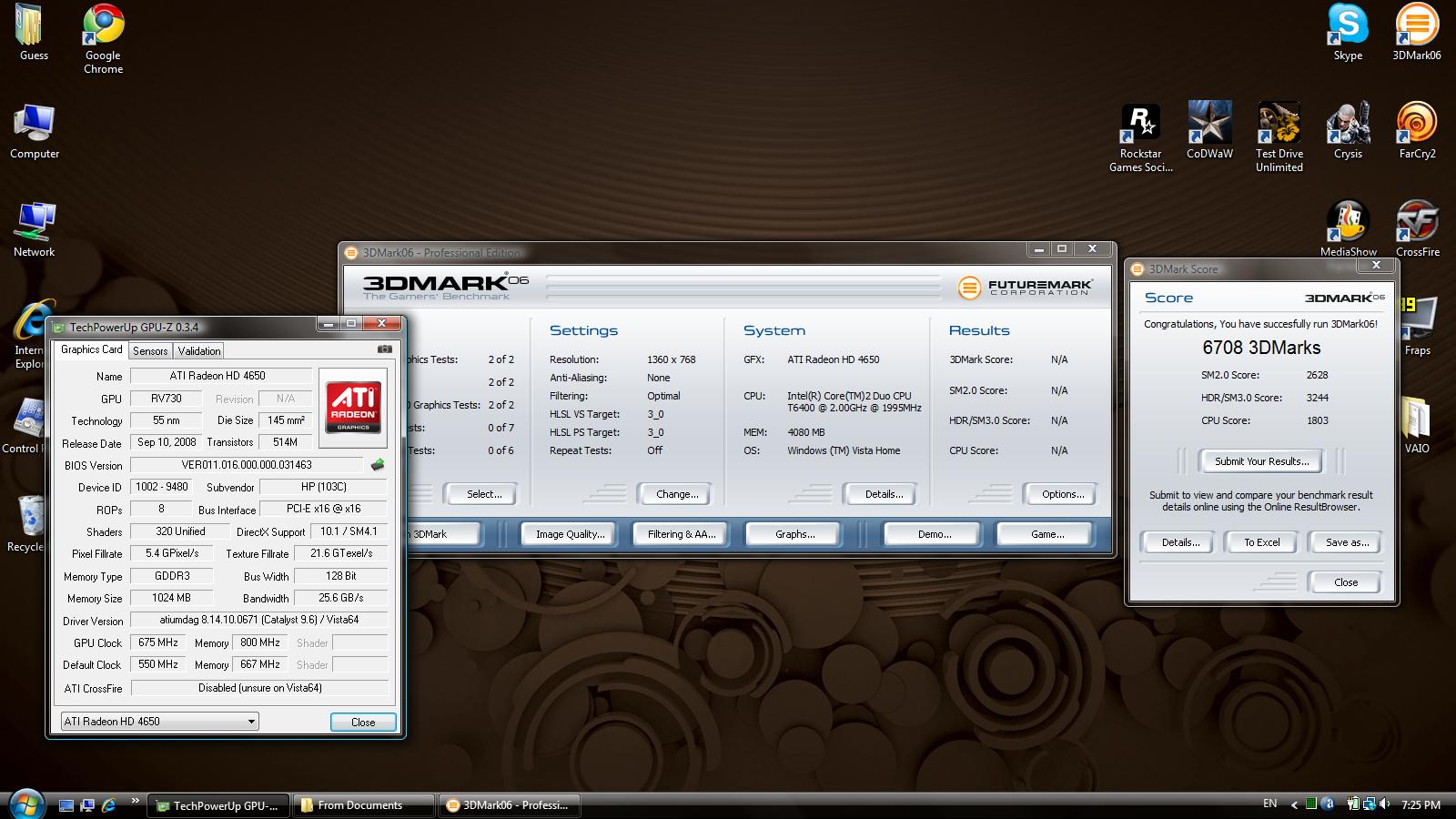Switch to TechPowerUp GPU-Z taskbar button

[219, 805]
